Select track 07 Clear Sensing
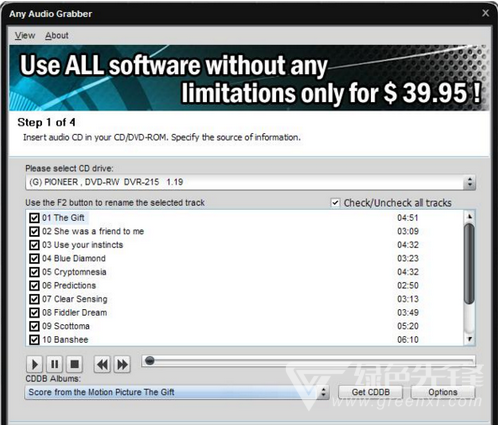This screenshot has height=425, width=498. pyautogui.click(x=75, y=299)
